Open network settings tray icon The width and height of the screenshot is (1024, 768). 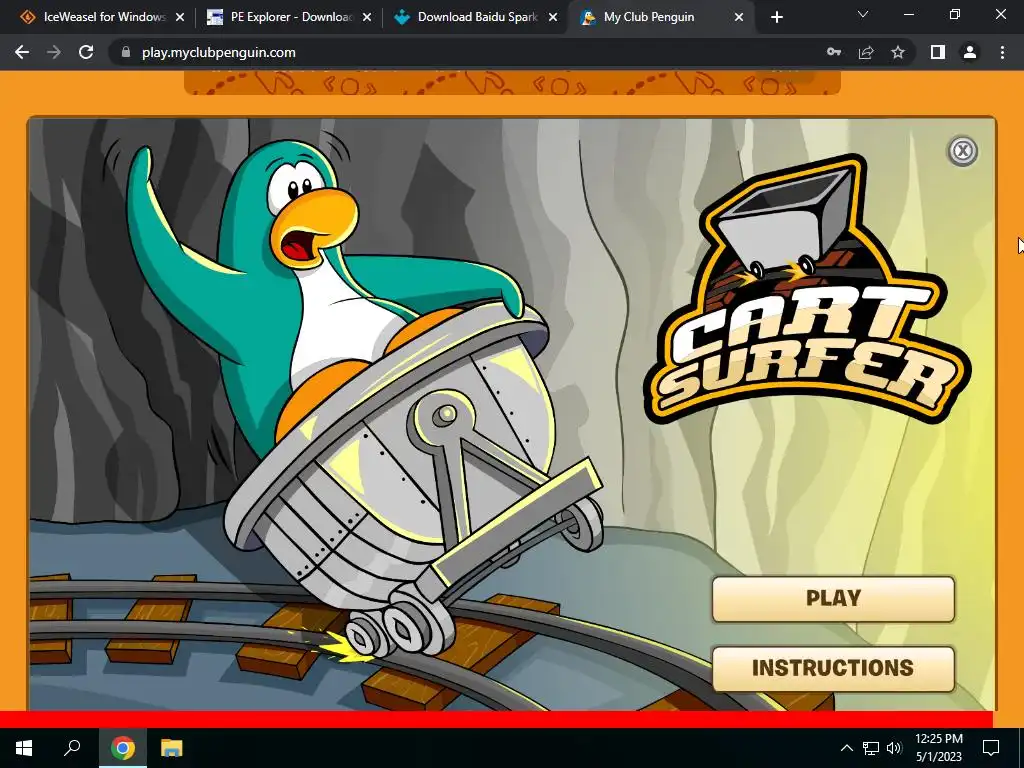tap(871, 748)
